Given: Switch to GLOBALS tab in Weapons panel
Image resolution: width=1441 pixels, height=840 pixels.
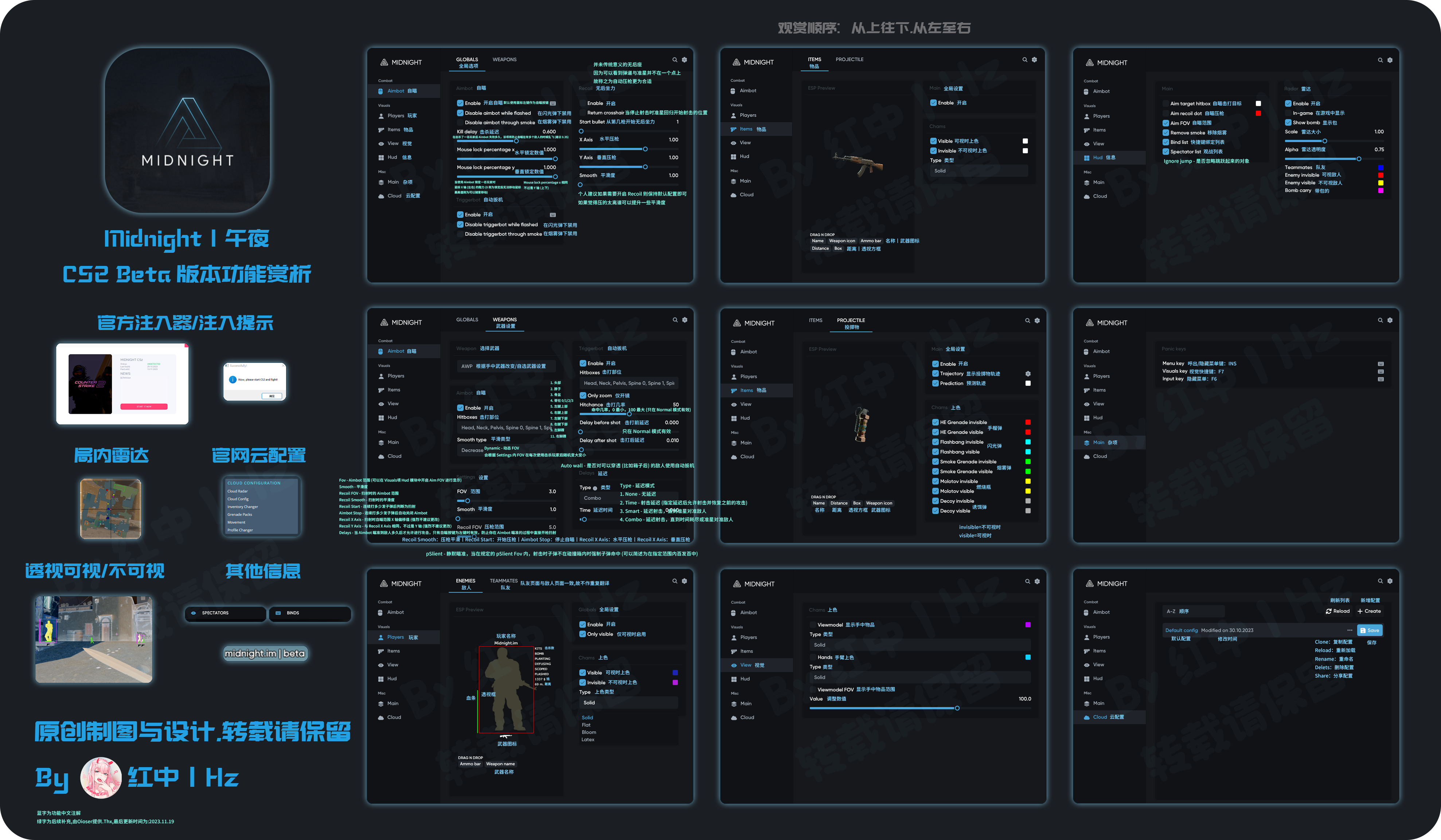Looking at the screenshot, I should point(467,320).
